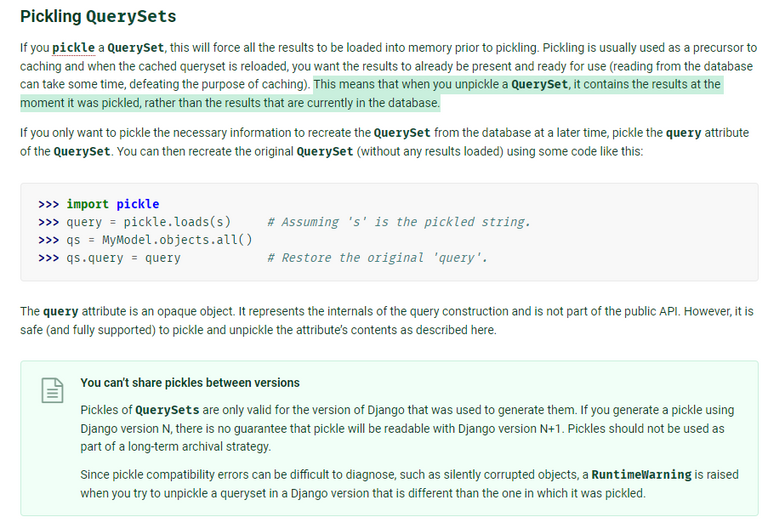
Task: Click bold "query" in "The query attribute"
Action: (61, 311)
